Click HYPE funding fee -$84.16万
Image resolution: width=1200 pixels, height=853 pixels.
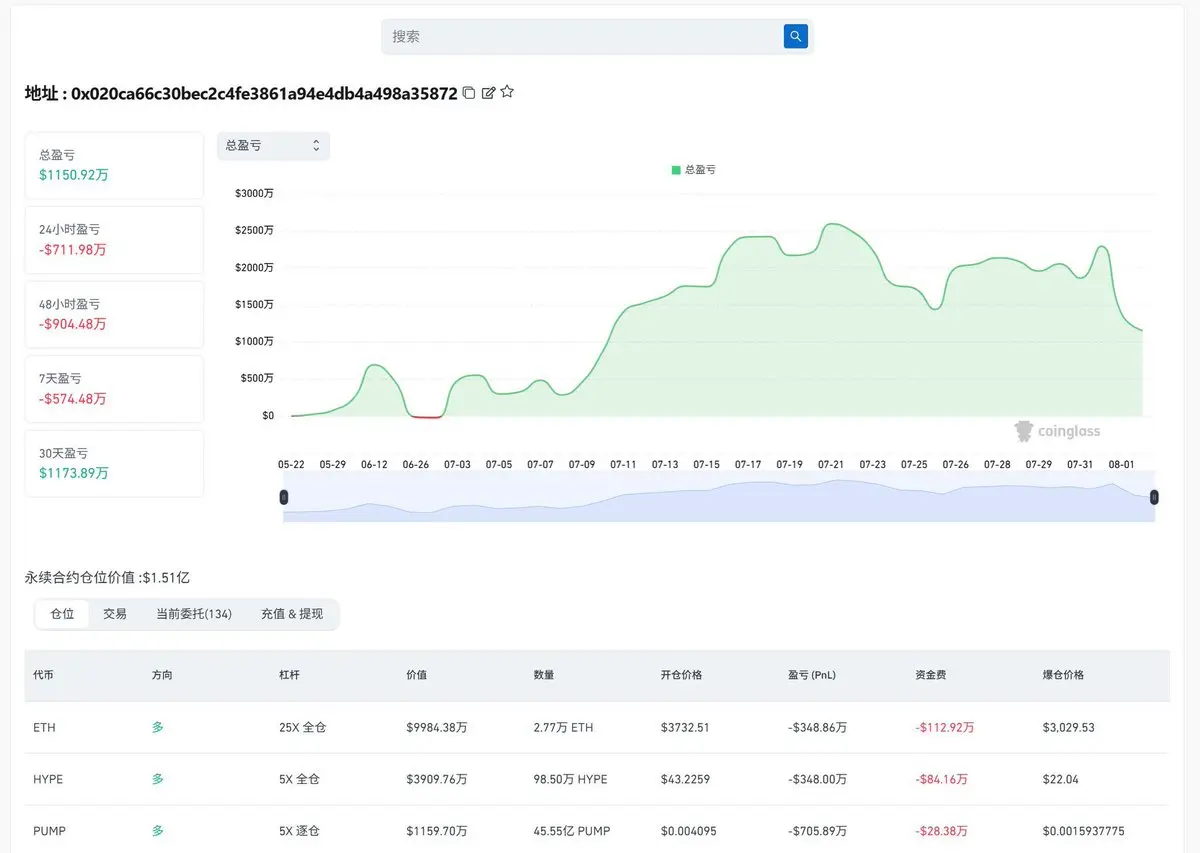coord(941,779)
